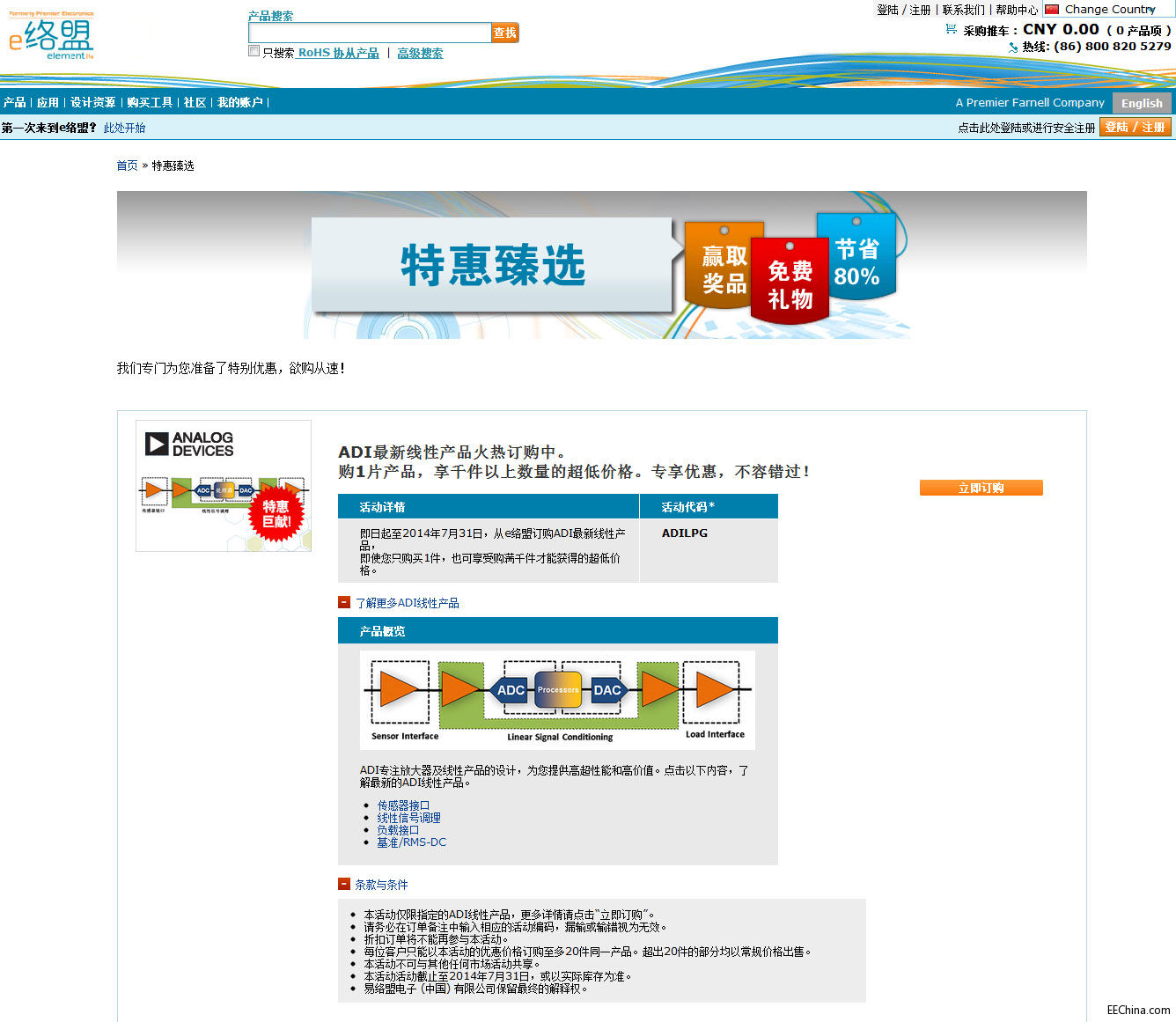This screenshot has height=1022, width=1176.
Task: Switch the site language to English
Action: pos(1142,103)
